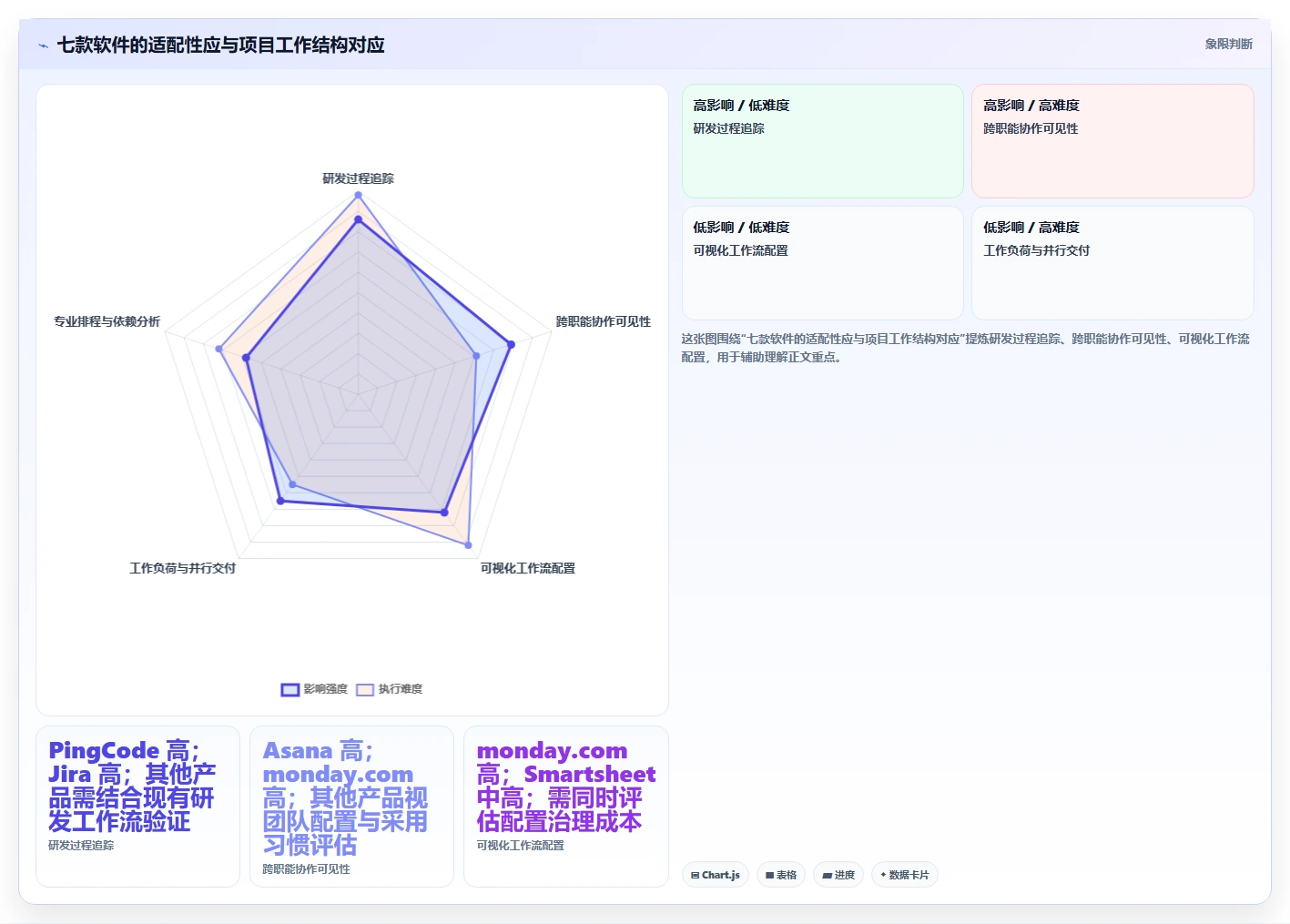Open the 低影响 / 高难度 quadrant card
This screenshot has width=1290, height=924.
click(1112, 263)
